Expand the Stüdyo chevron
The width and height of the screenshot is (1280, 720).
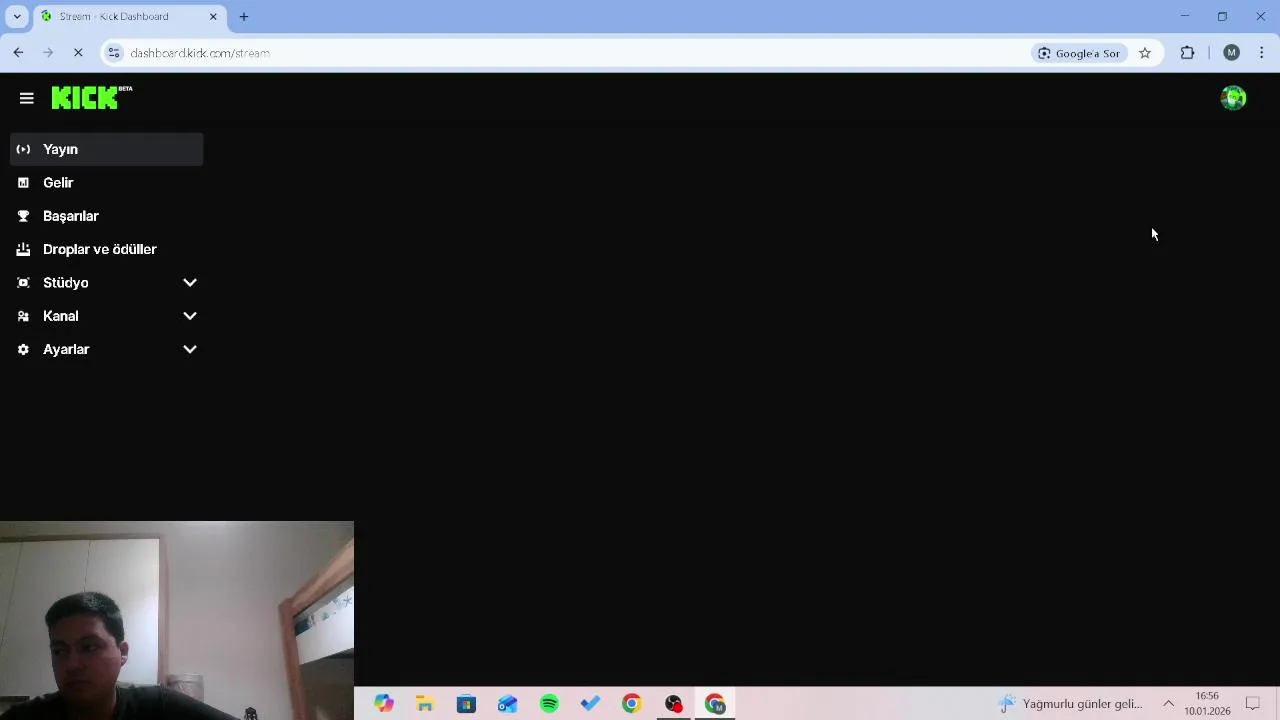pyautogui.click(x=190, y=283)
